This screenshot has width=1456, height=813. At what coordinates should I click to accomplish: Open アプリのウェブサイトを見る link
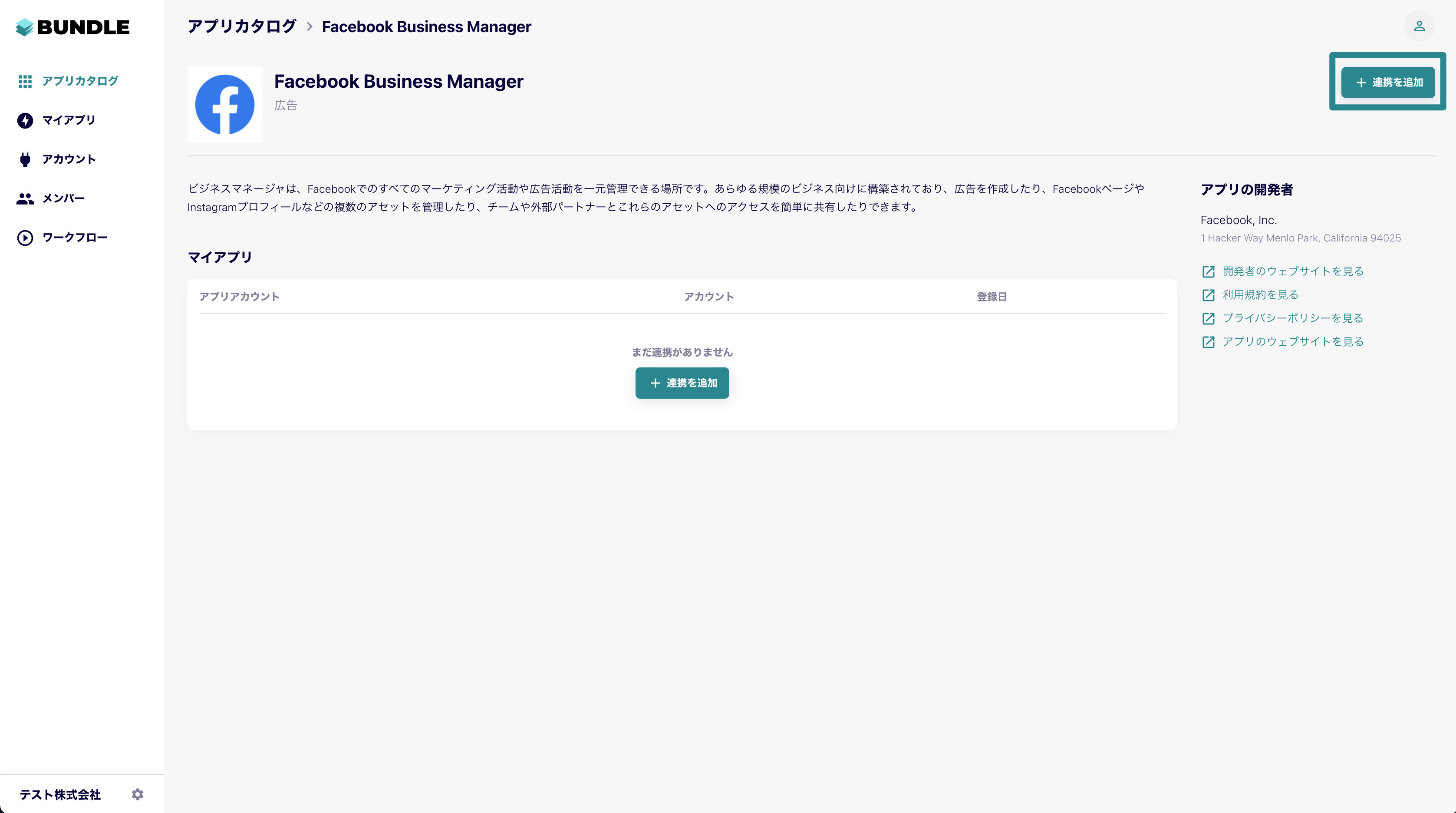(1293, 341)
